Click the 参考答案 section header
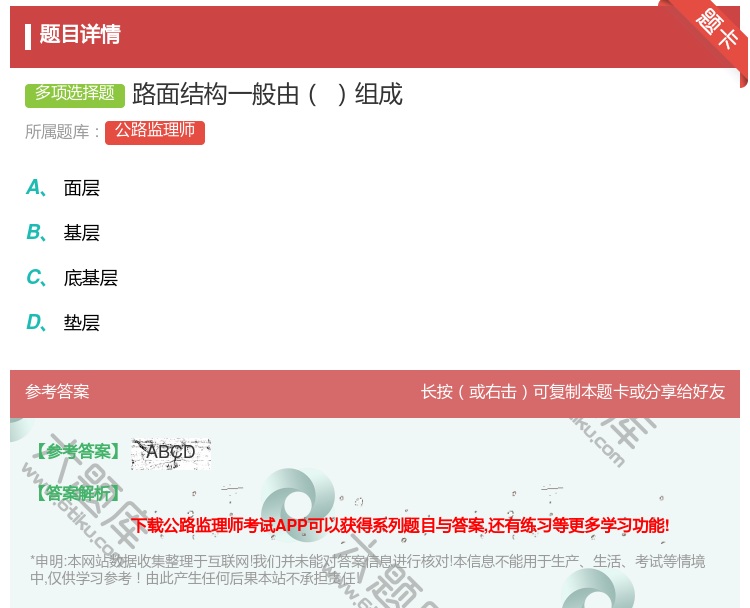The image size is (750, 608). pos(57,392)
